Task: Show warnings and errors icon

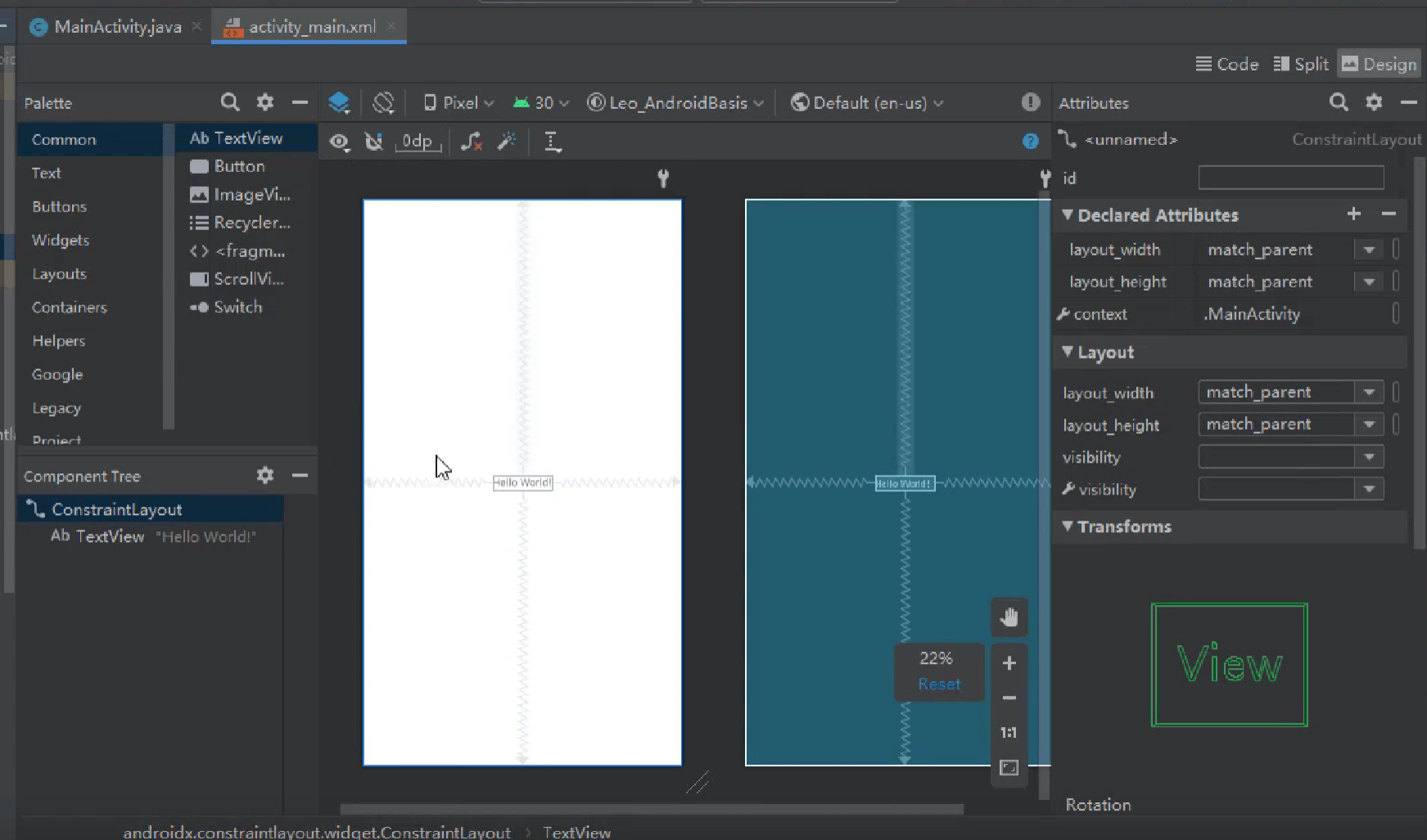Action: (x=1031, y=102)
